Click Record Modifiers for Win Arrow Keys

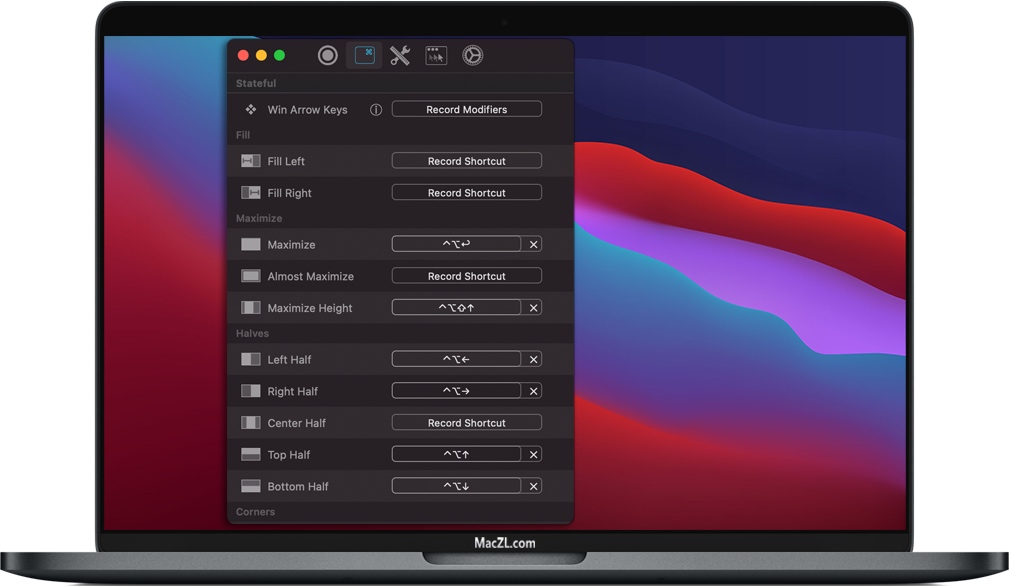pyautogui.click(x=466, y=108)
